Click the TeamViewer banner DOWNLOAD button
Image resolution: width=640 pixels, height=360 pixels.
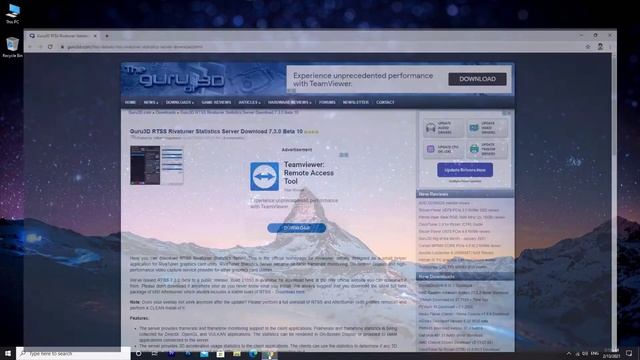point(477,79)
